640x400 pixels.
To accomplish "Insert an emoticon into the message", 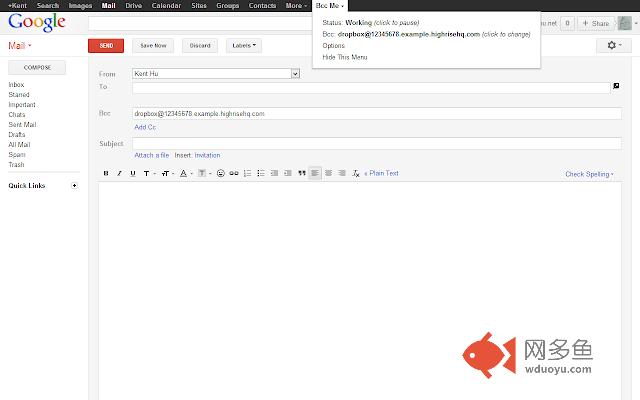I will [220, 173].
